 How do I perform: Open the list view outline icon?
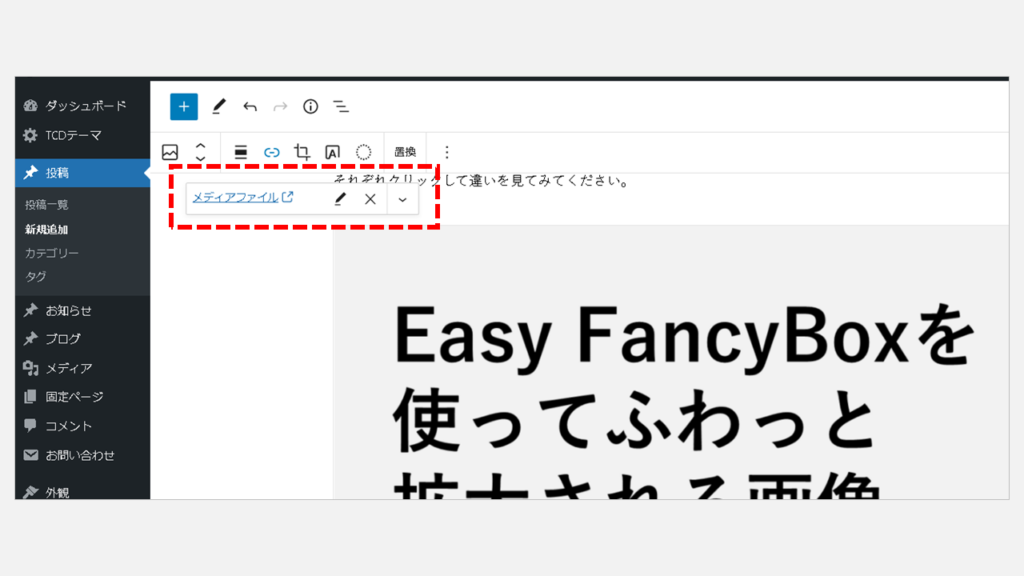tap(341, 106)
